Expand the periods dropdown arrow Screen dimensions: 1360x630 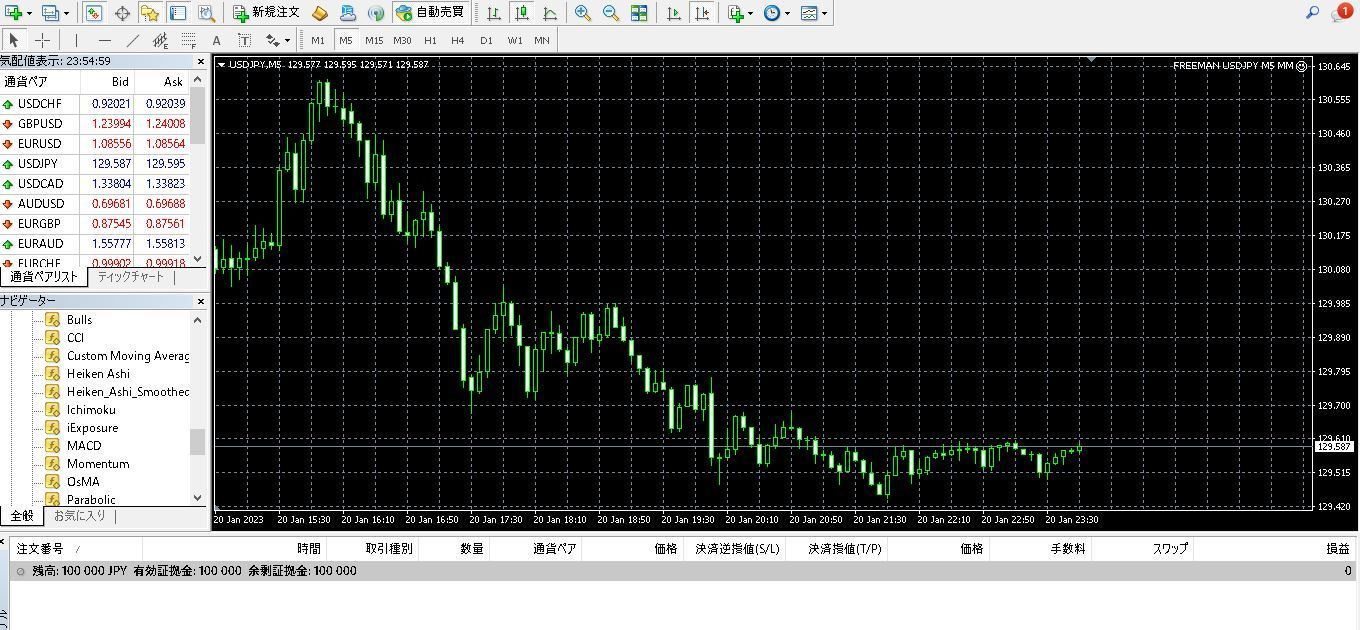(788, 13)
